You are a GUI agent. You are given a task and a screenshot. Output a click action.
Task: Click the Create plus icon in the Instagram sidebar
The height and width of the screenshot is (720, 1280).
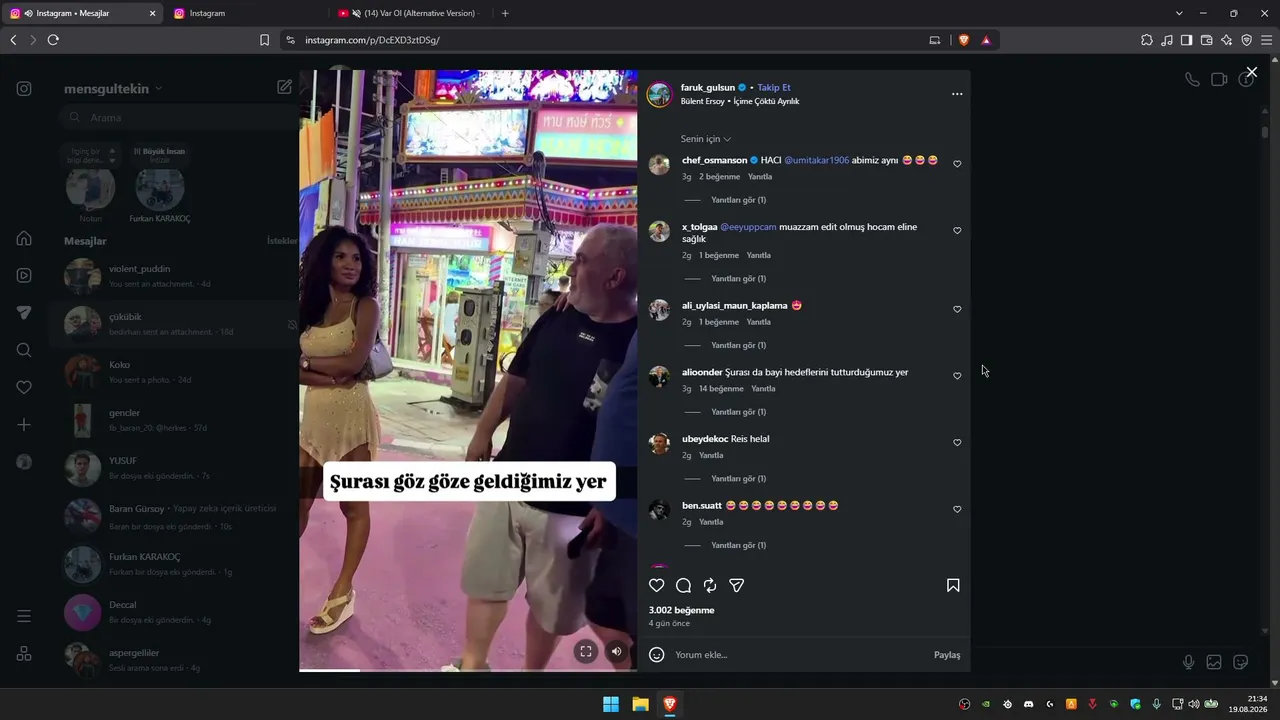click(24, 425)
